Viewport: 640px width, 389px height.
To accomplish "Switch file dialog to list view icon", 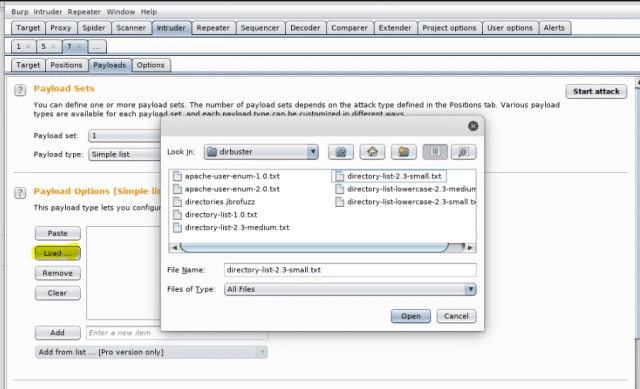I will [435, 152].
